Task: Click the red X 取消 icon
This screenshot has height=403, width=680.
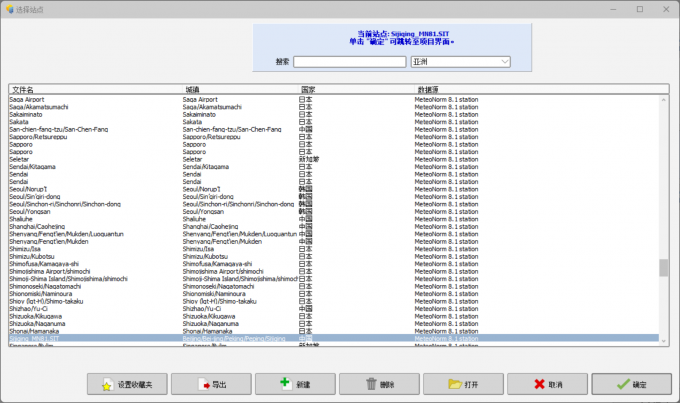Action: [538, 384]
